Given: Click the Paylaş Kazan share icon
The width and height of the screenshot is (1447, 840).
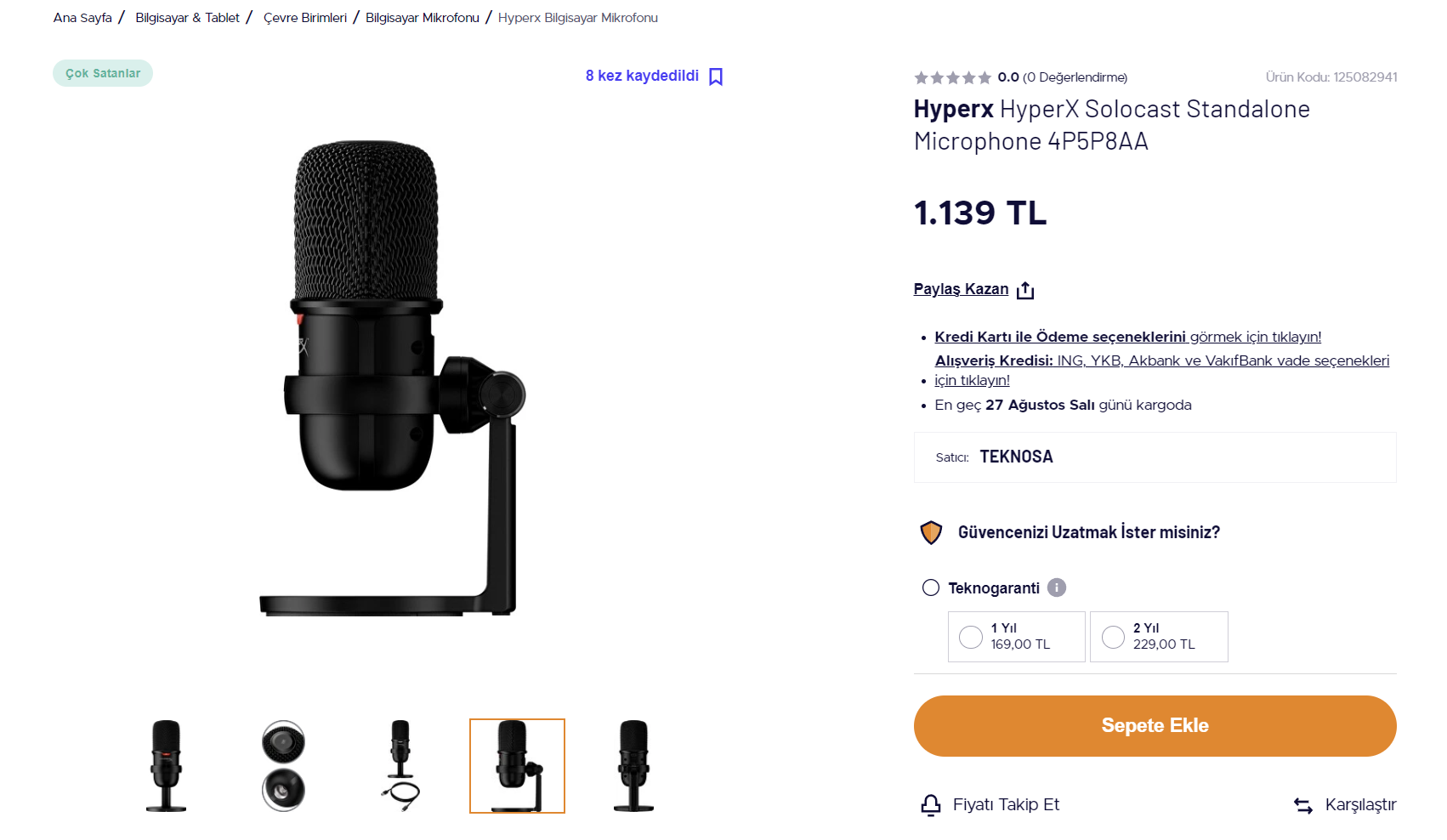Looking at the screenshot, I should [1025, 290].
